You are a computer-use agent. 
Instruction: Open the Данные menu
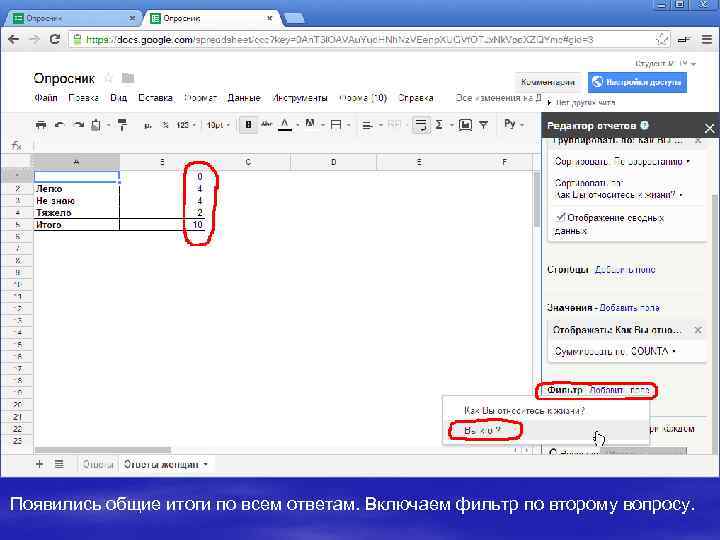[x=244, y=98]
